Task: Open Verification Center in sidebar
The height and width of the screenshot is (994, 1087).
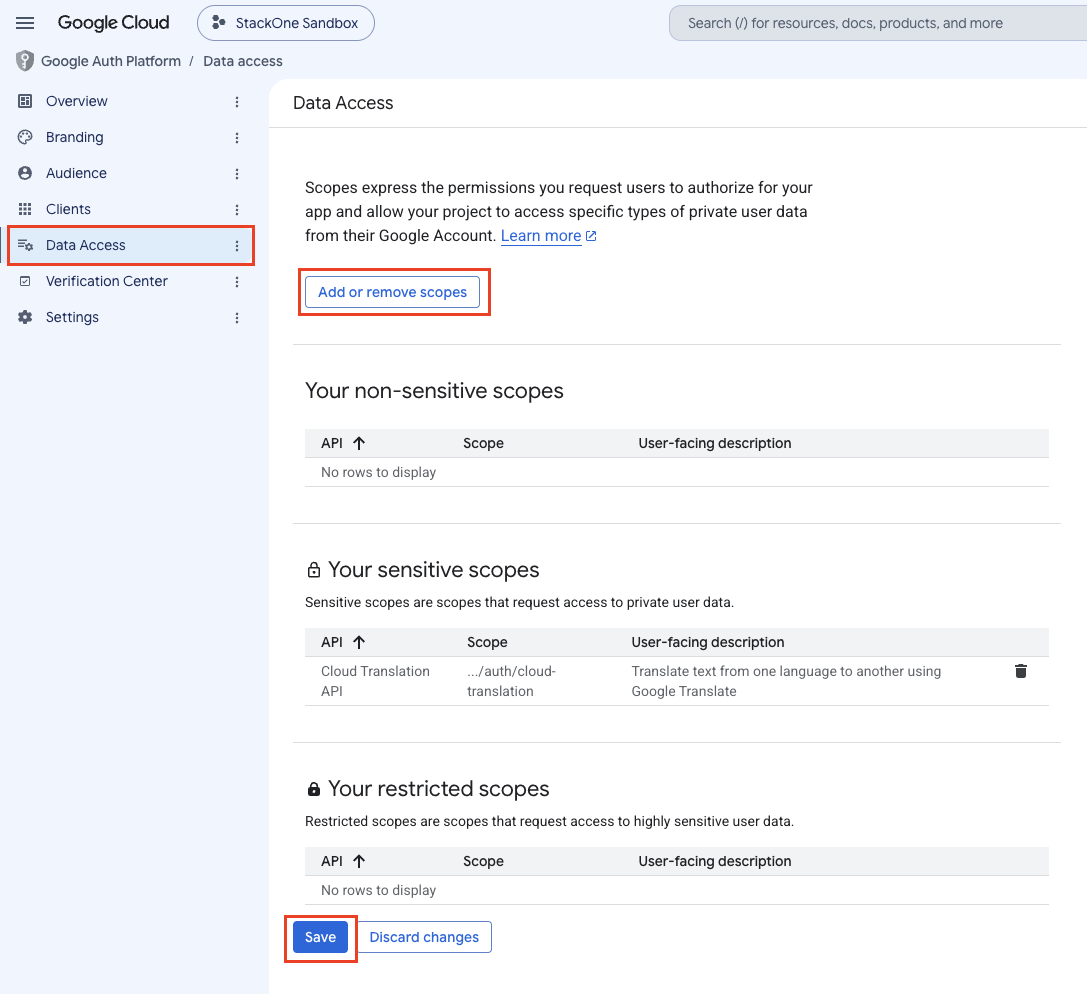Action: [107, 281]
